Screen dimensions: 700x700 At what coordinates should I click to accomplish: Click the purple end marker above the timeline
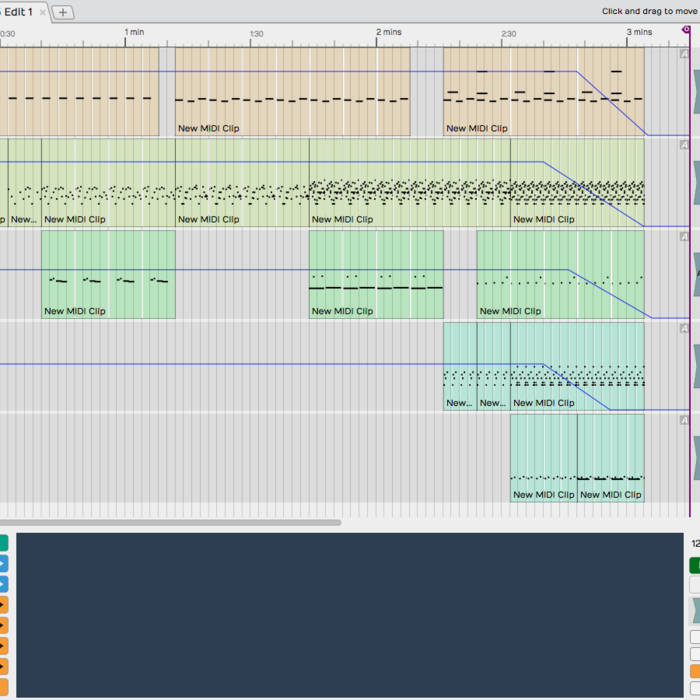(686, 30)
